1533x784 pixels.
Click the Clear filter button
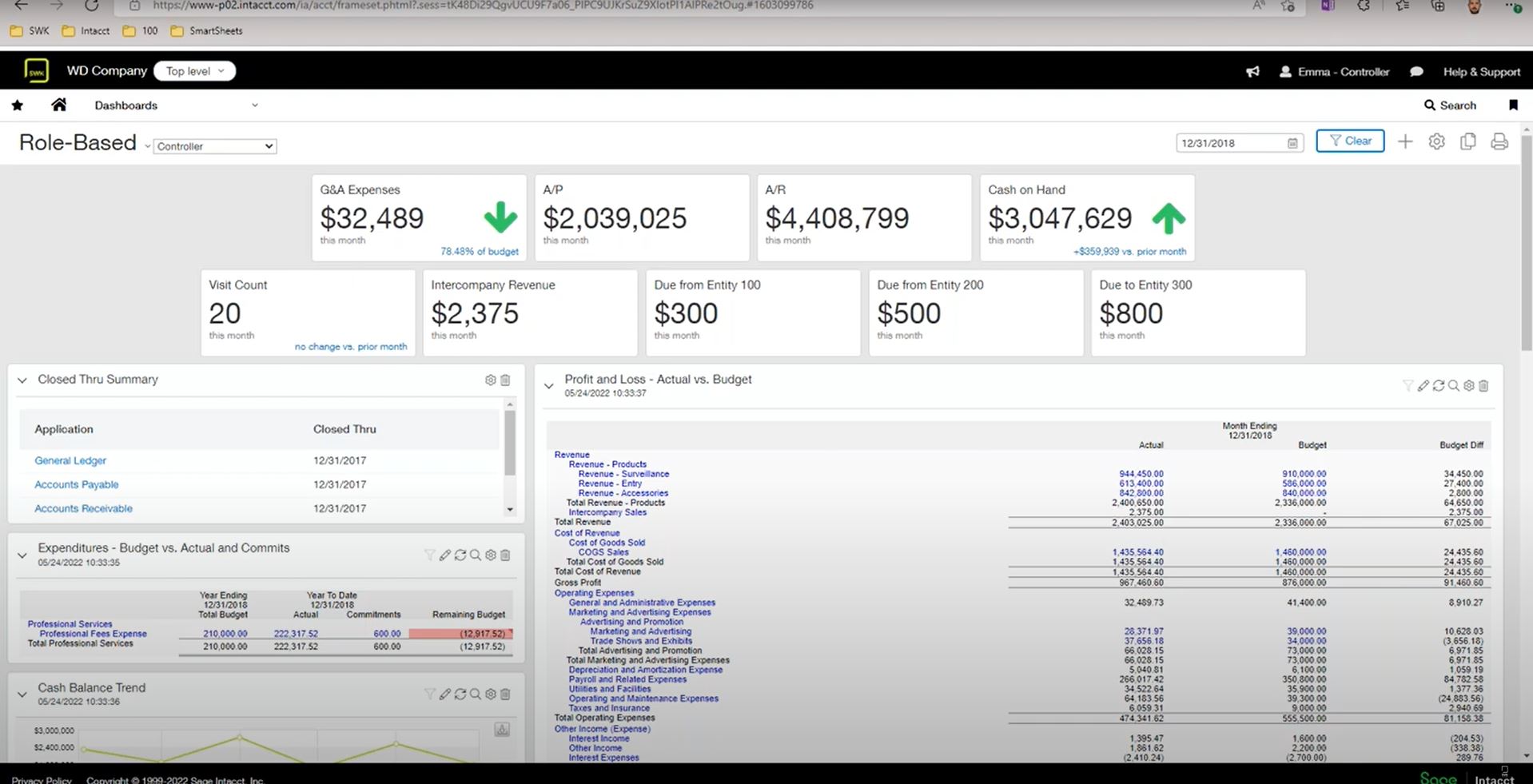tap(1349, 141)
